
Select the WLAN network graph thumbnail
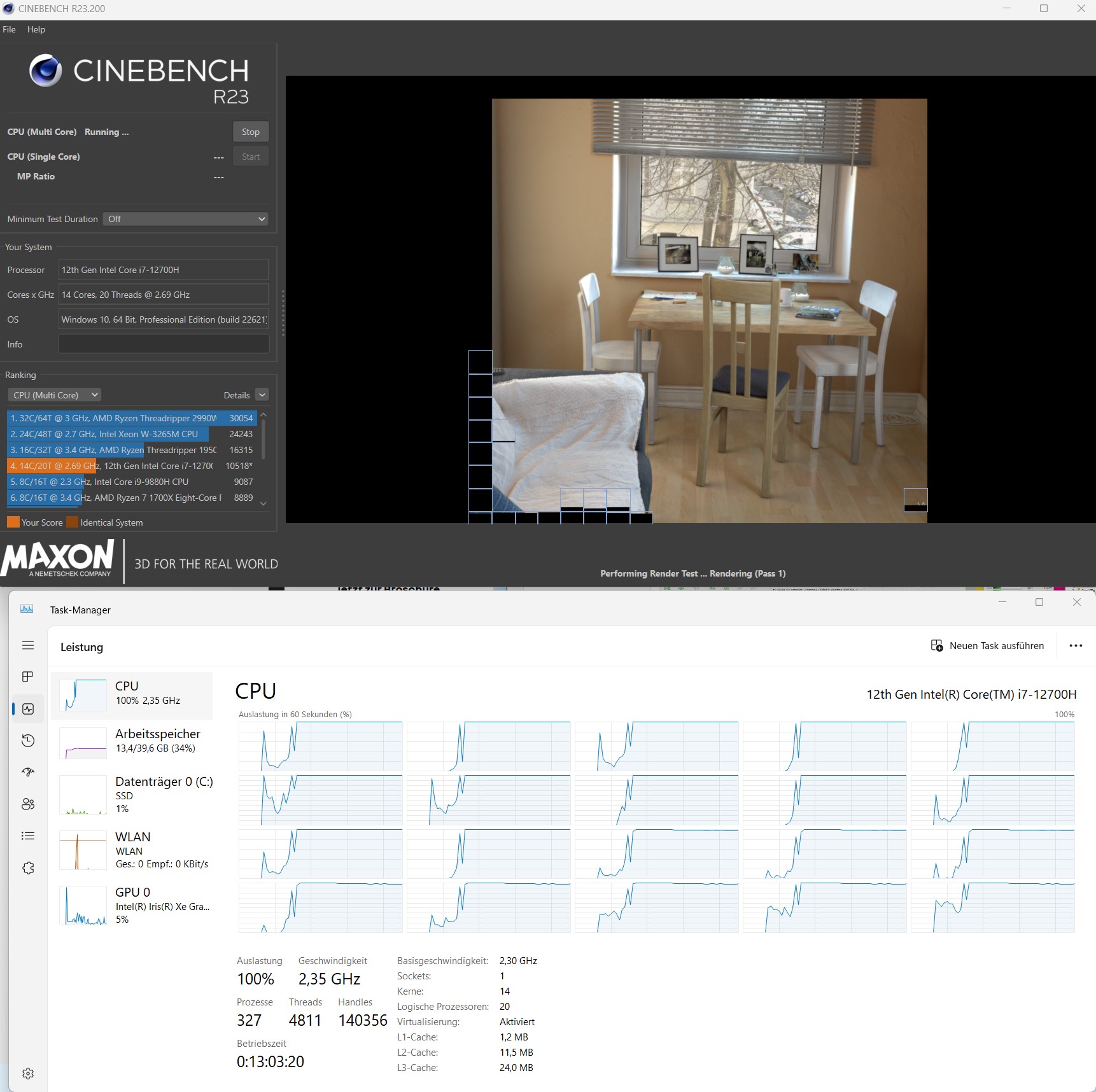tap(83, 850)
